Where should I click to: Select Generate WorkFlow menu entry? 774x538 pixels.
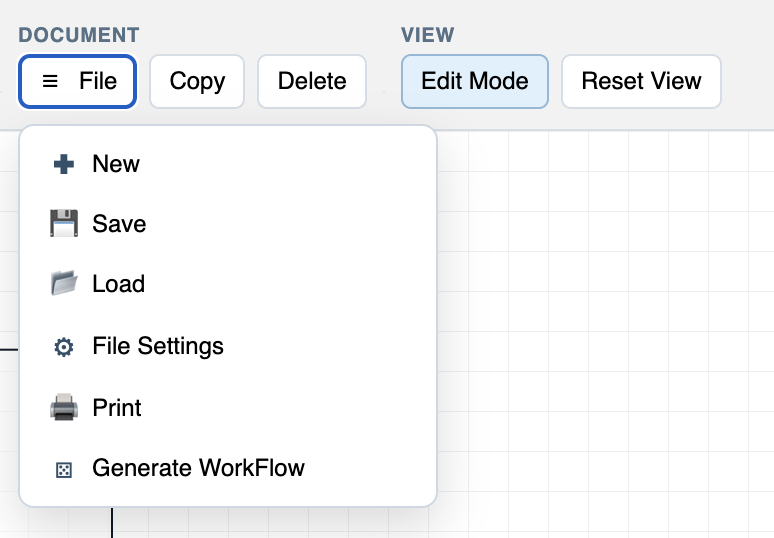tap(228, 468)
